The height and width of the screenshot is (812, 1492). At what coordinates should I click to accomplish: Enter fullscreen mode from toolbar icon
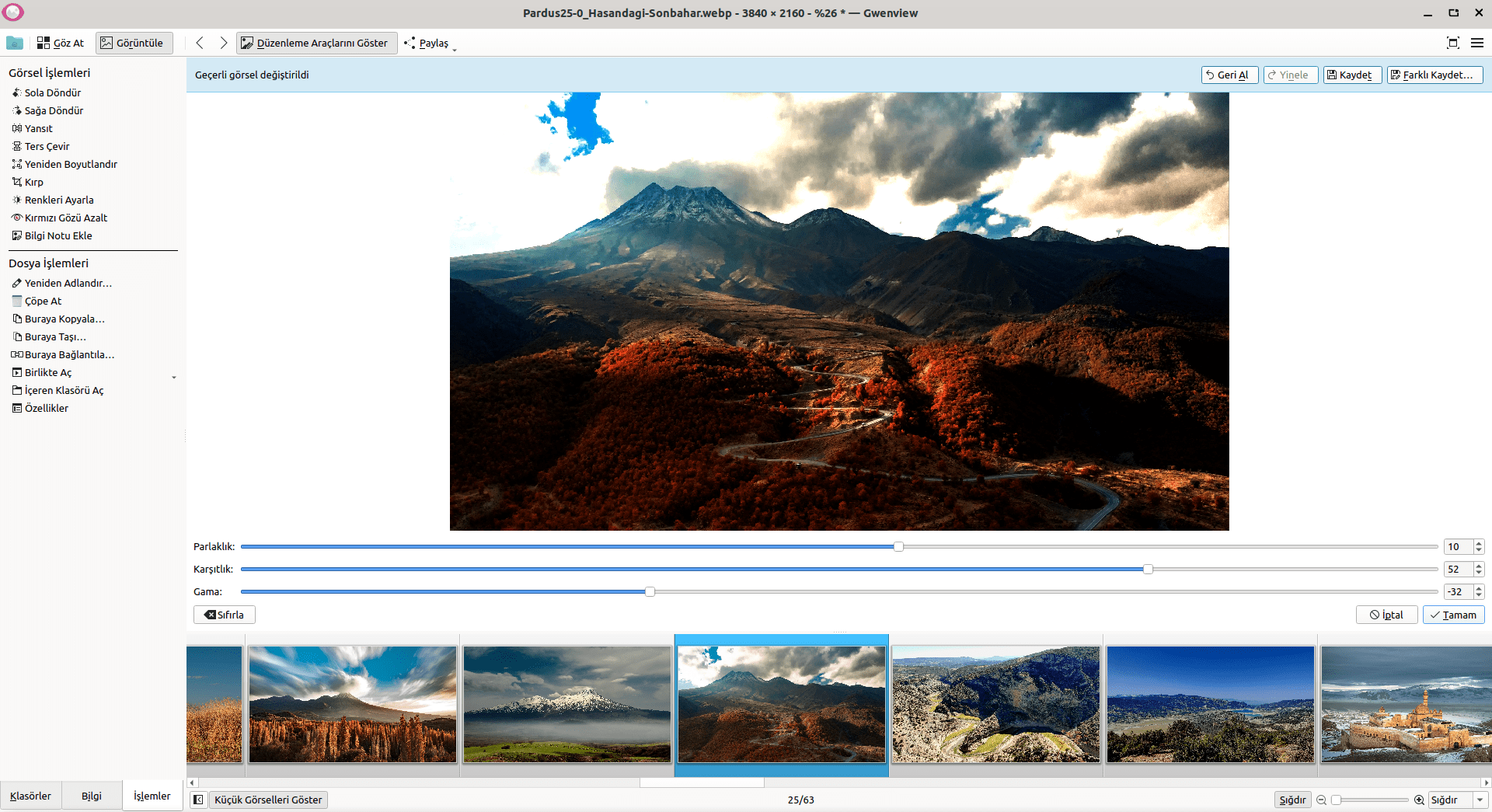click(x=1452, y=44)
